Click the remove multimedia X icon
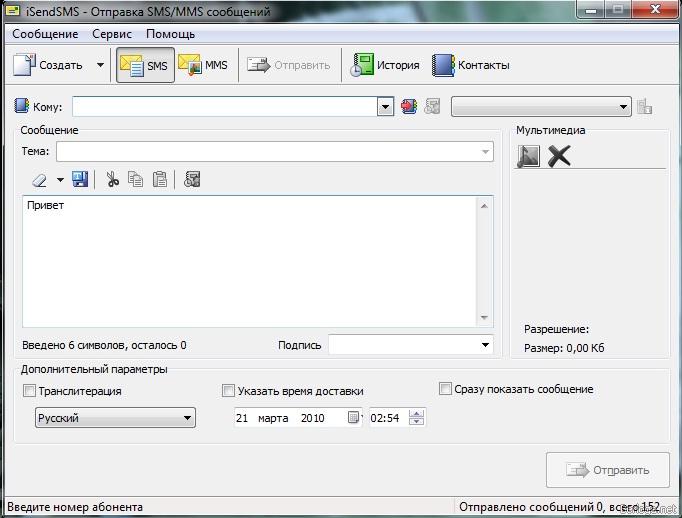The width and height of the screenshot is (682, 518). [559, 156]
